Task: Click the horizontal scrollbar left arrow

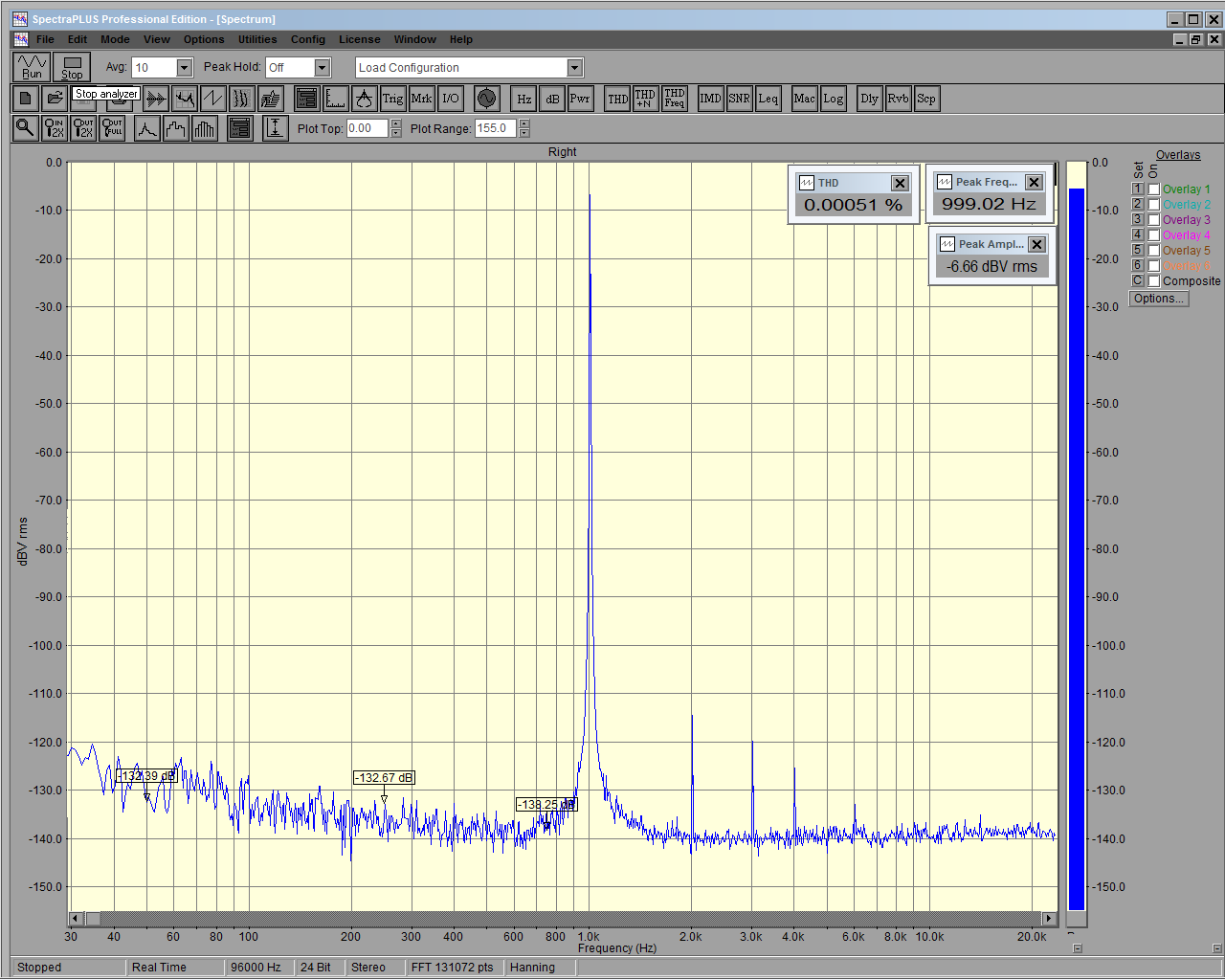Action: click(77, 919)
